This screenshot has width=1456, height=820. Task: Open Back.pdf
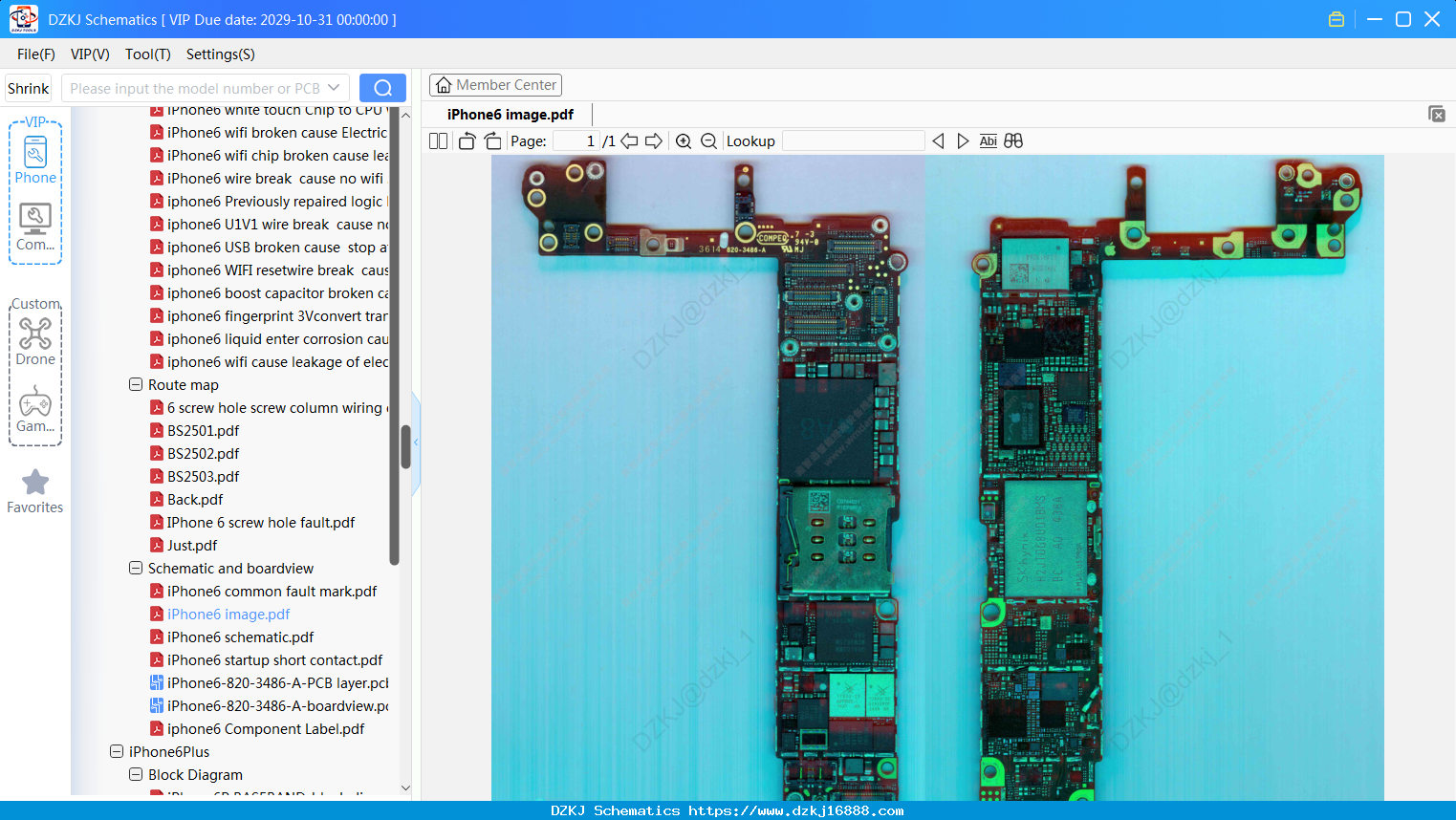click(x=186, y=500)
